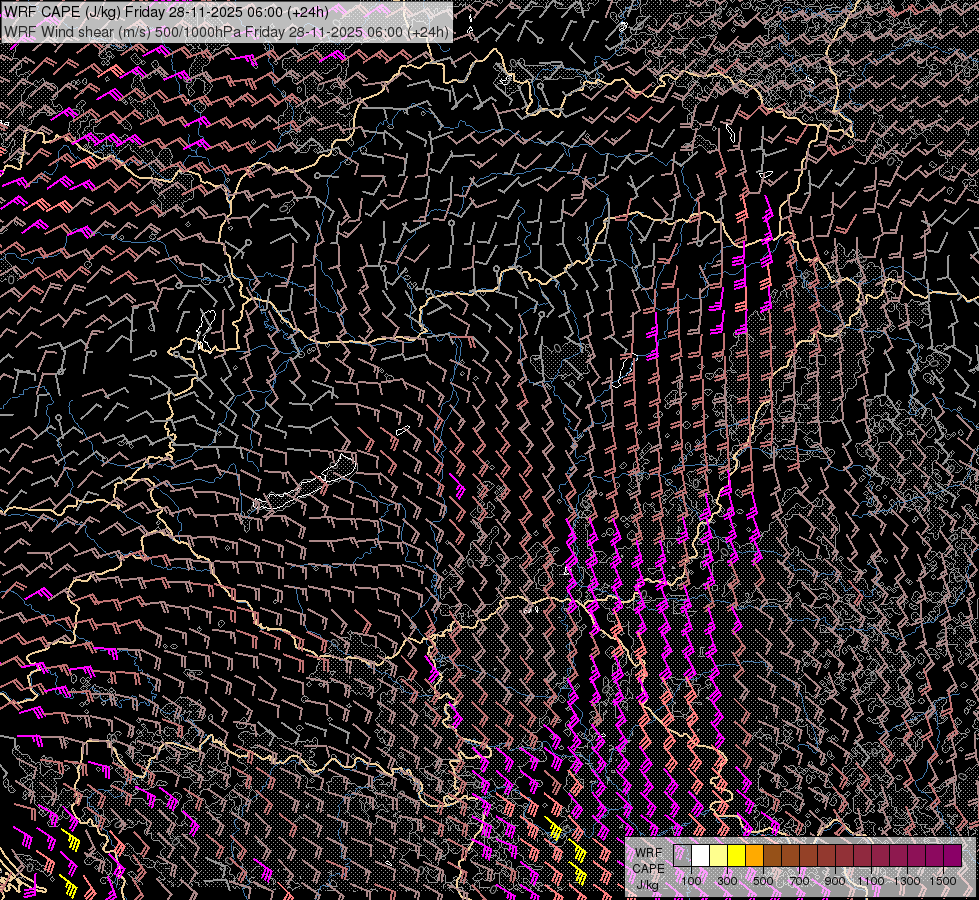
Task: Click the 100 label under the legend
Action: click(x=691, y=881)
